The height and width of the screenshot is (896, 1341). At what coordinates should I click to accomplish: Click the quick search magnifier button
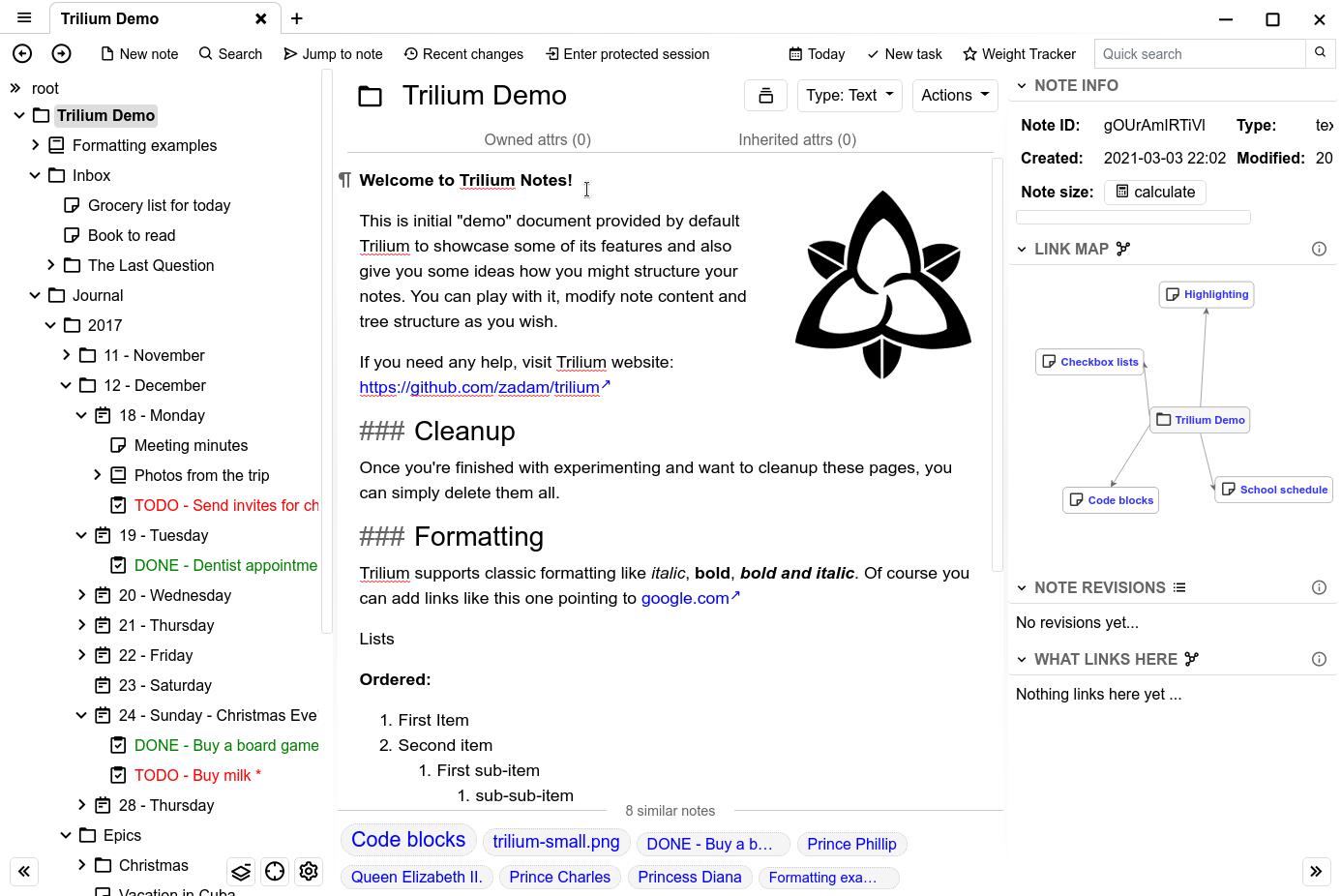[1320, 54]
